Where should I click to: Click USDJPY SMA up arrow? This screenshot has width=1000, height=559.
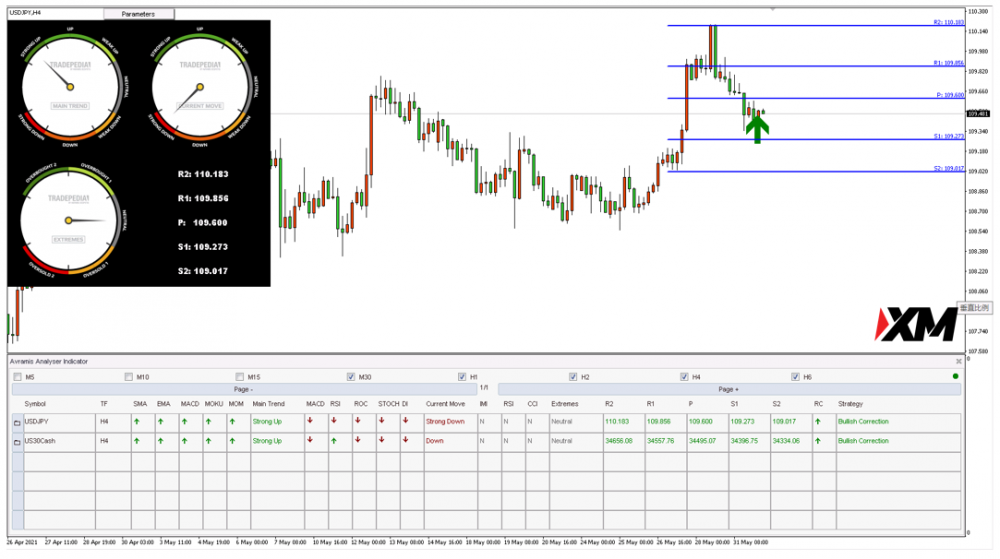tap(136, 421)
